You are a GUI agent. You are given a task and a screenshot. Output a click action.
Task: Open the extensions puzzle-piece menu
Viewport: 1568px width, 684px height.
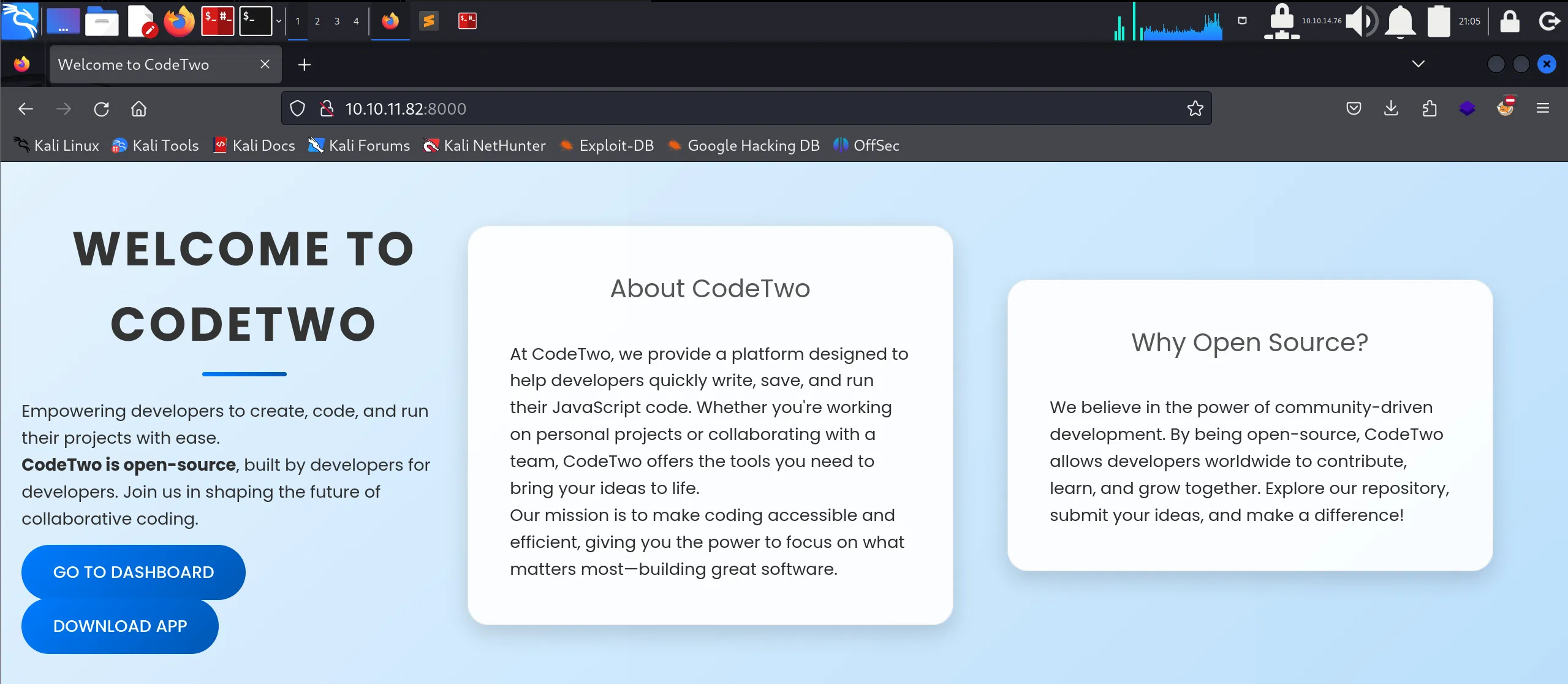tap(1429, 109)
